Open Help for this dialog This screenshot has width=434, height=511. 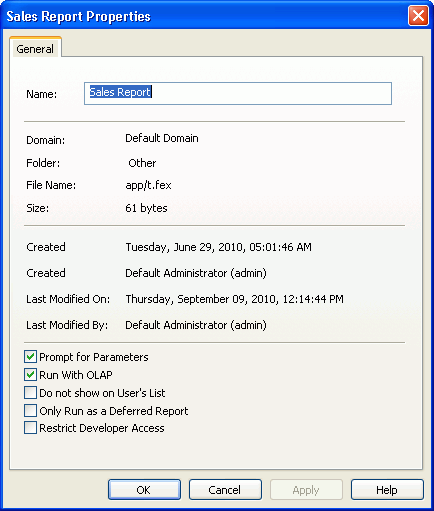pos(387,490)
